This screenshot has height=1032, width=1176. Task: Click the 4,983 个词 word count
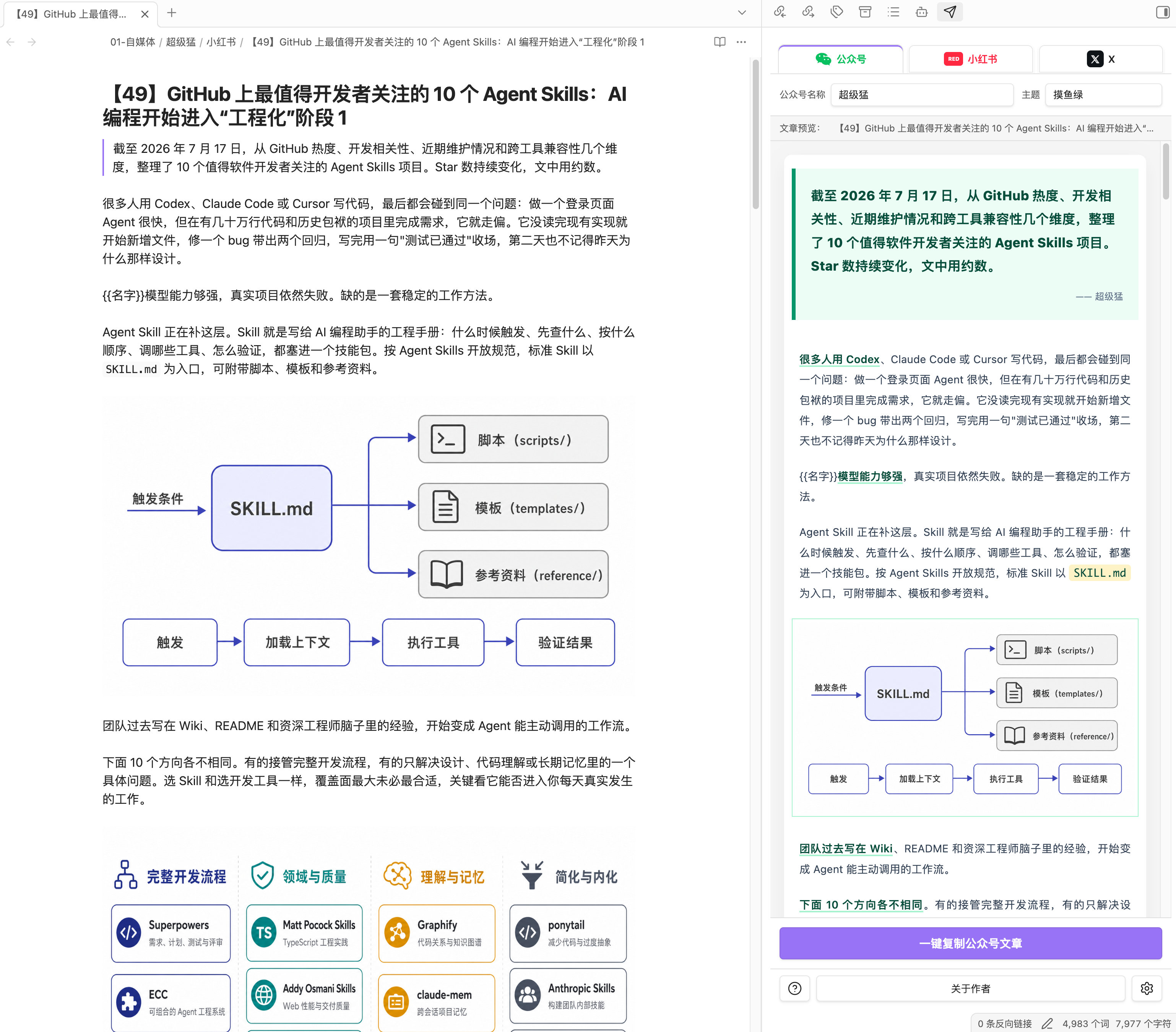[1085, 1023]
